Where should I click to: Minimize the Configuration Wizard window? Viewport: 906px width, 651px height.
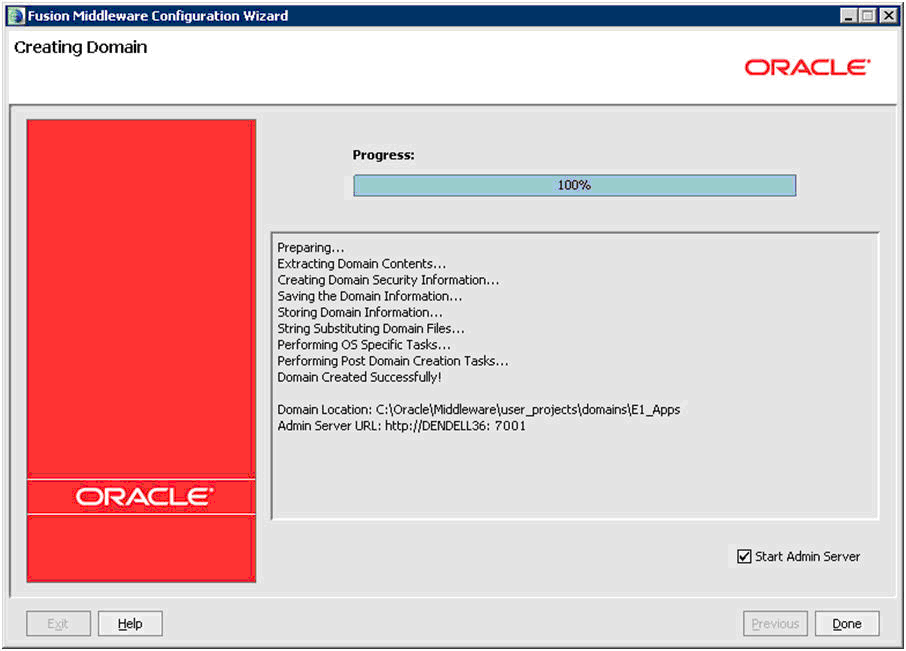pos(848,16)
